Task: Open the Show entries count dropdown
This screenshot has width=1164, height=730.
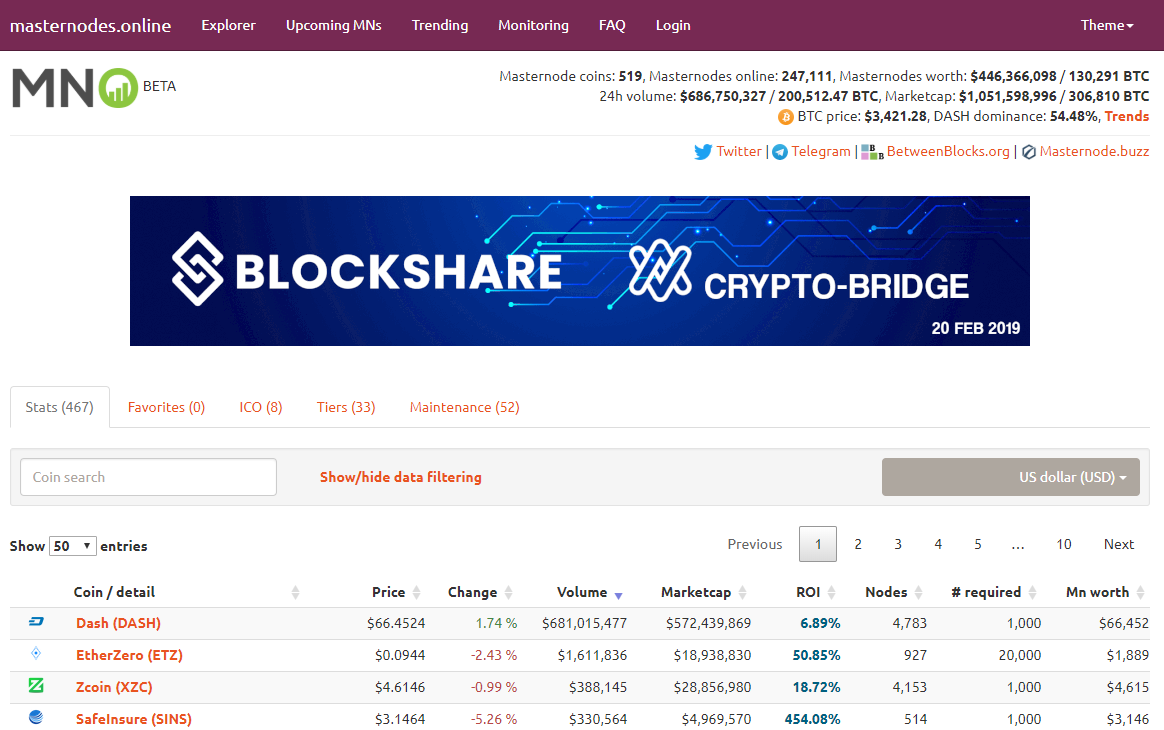Action: [73, 546]
